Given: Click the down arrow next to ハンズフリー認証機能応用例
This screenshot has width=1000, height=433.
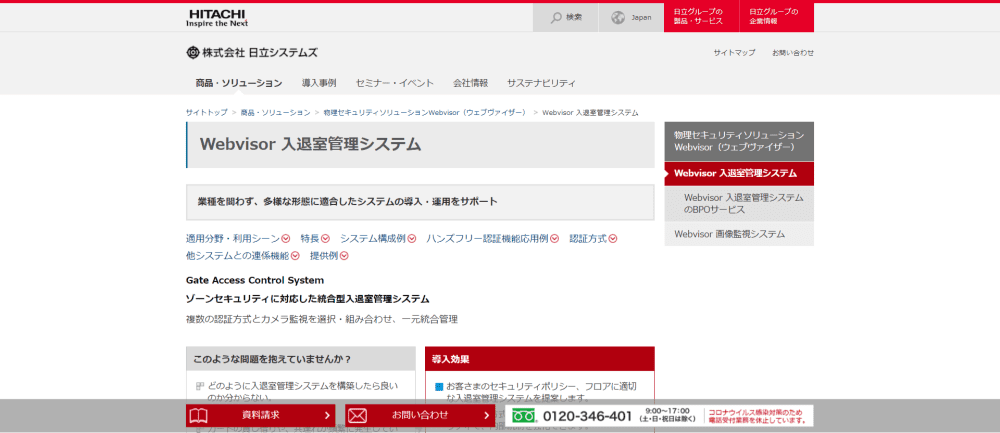Looking at the screenshot, I should point(555,239).
